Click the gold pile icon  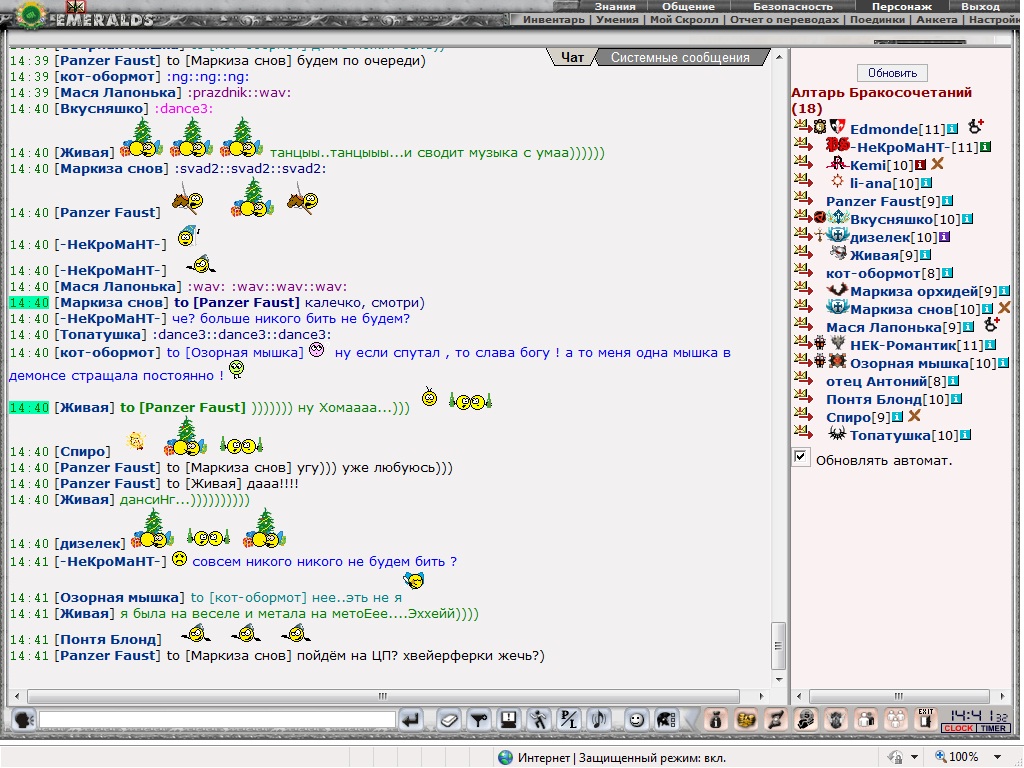pyautogui.click(x=746, y=720)
